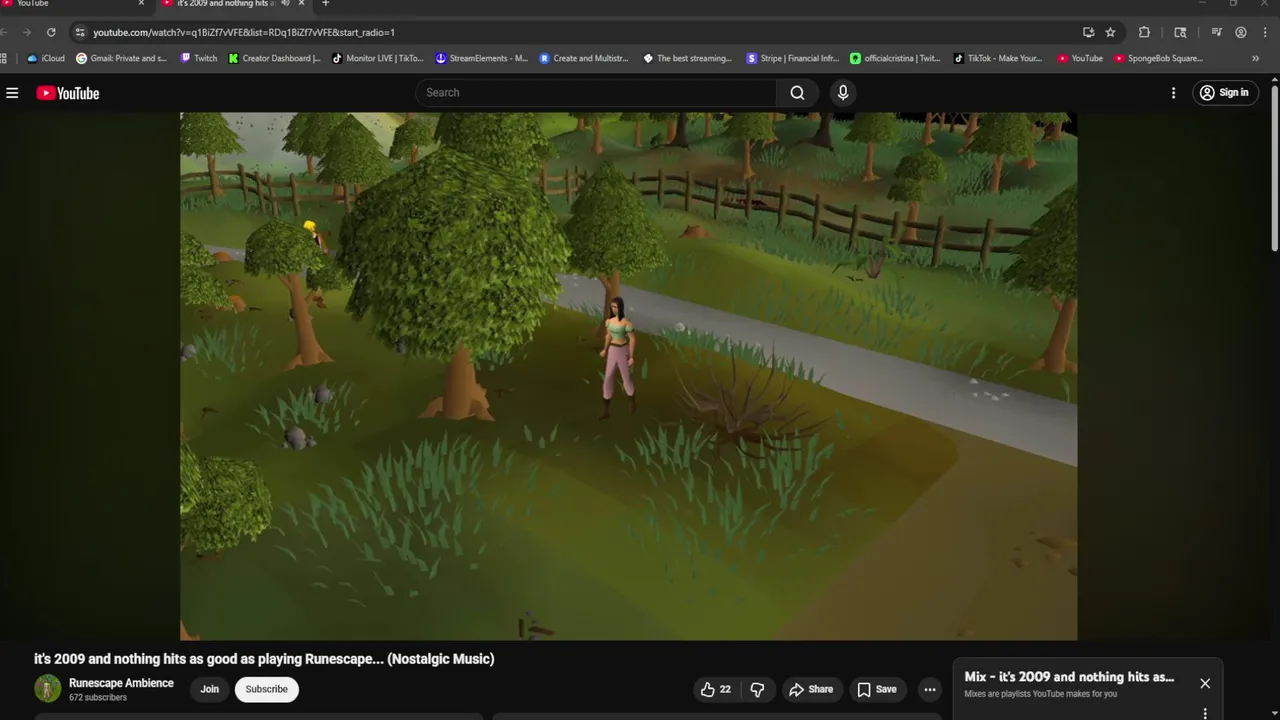Open StreamElements bookmark
The image size is (1280, 720).
click(x=481, y=58)
